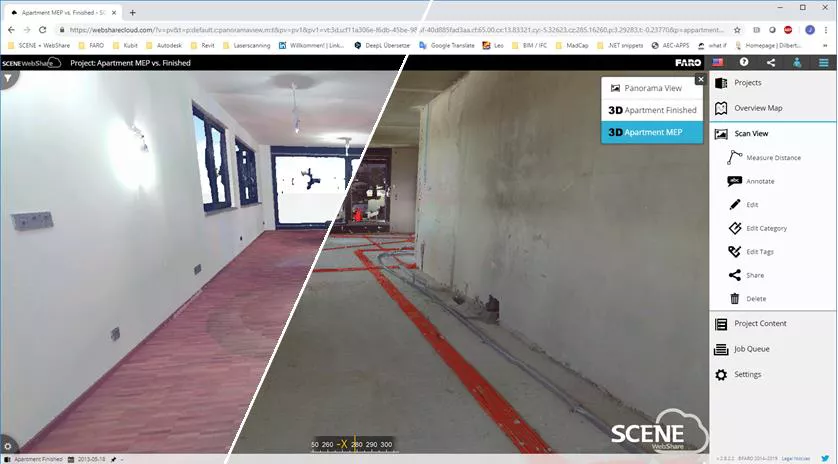
Task: Open the DeepL Übersetzer bookmark
Action: click(382, 45)
